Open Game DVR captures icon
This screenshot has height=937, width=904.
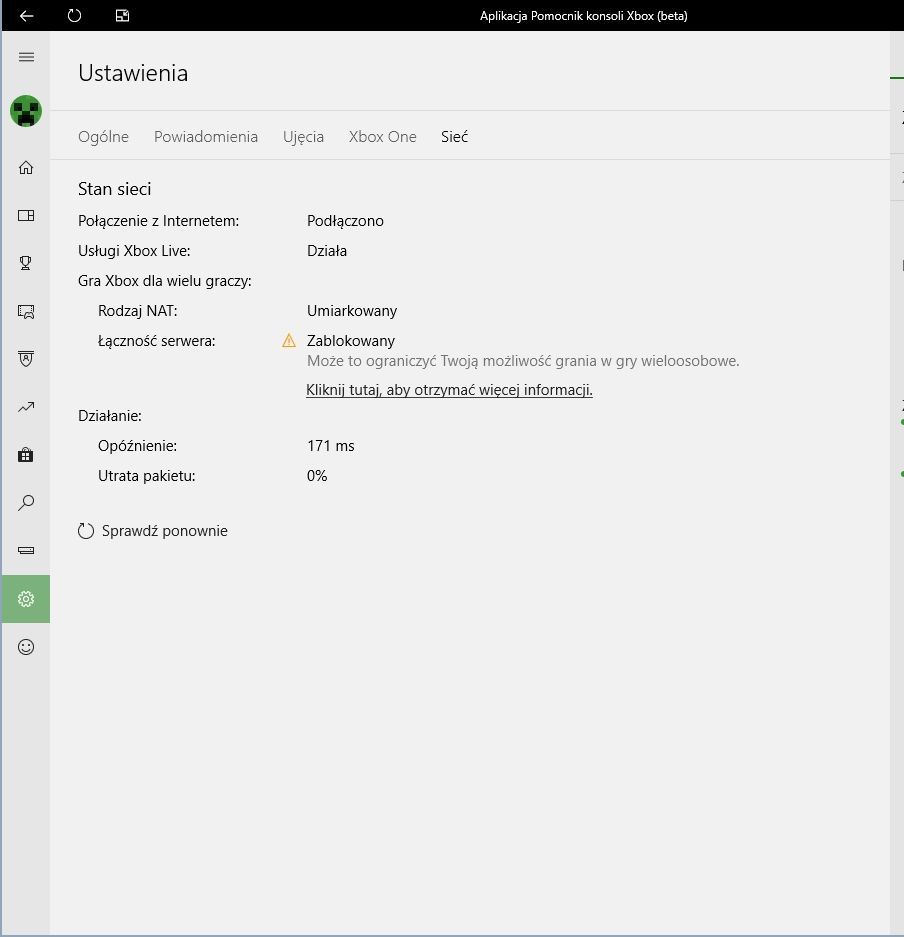pos(26,311)
